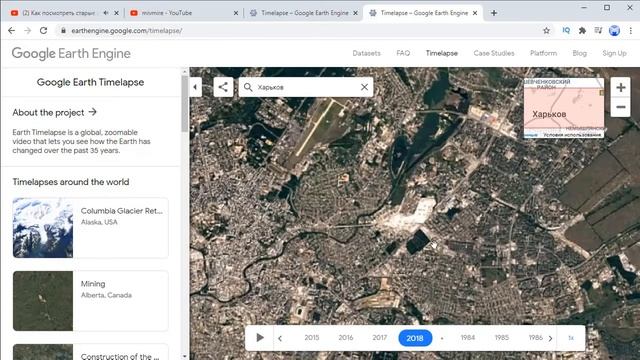This screenshot has height=360, width=640.
Task: Bookmark this page with star
Action: click(x=547, y=31)
